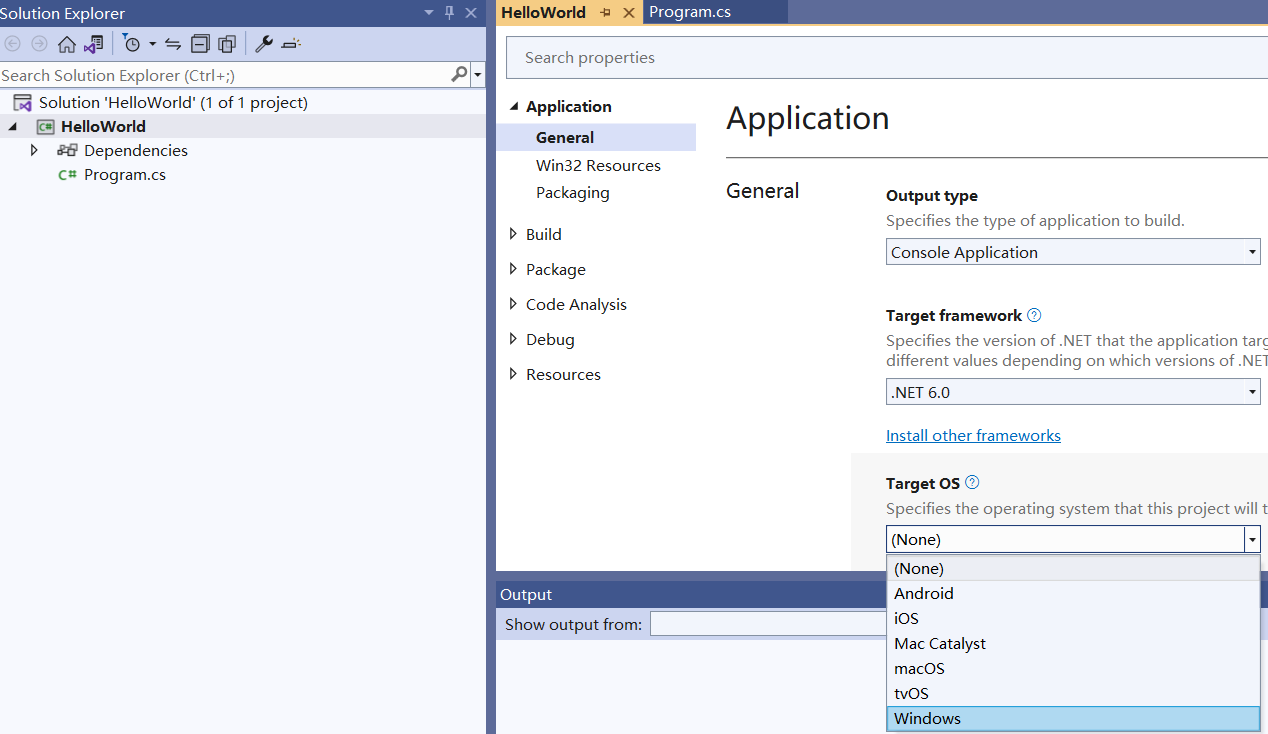Click the Dependencies icon in the tree
Image resolution: width=1268 pixels, height=734 pixels.
pyautogui.click(x=67, y=150)
